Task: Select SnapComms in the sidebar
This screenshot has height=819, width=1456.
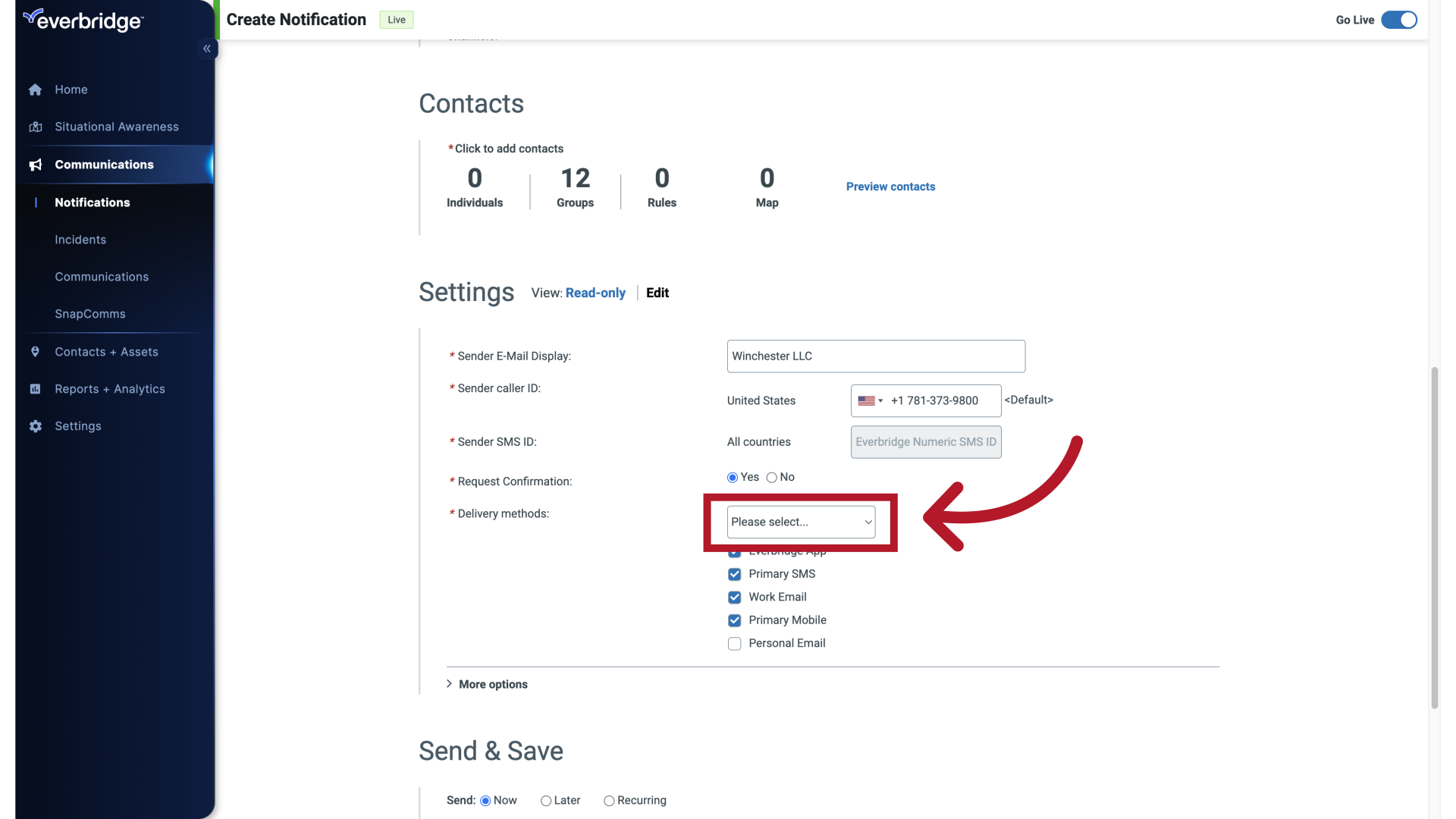Action: point(89,314)
